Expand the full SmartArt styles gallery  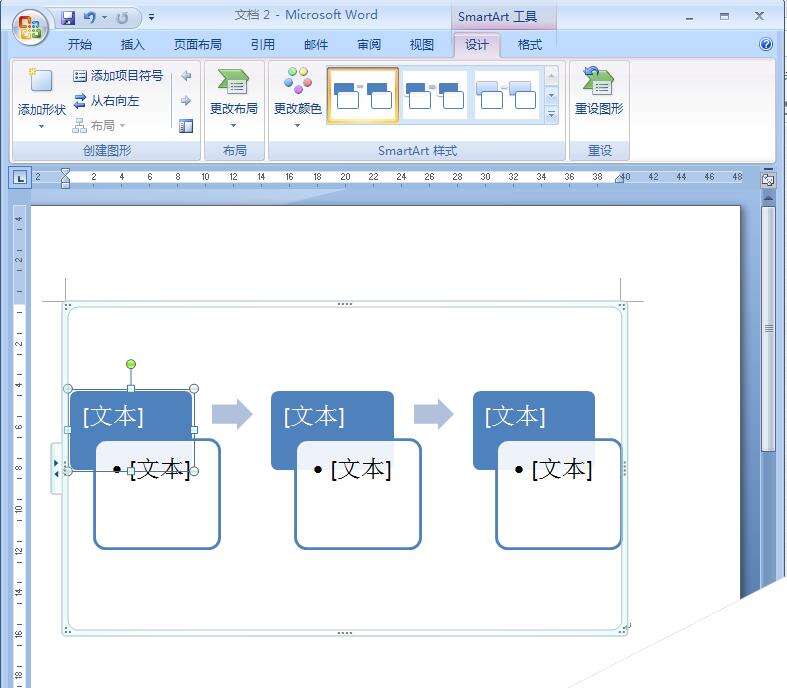click(x=551, y=114)
